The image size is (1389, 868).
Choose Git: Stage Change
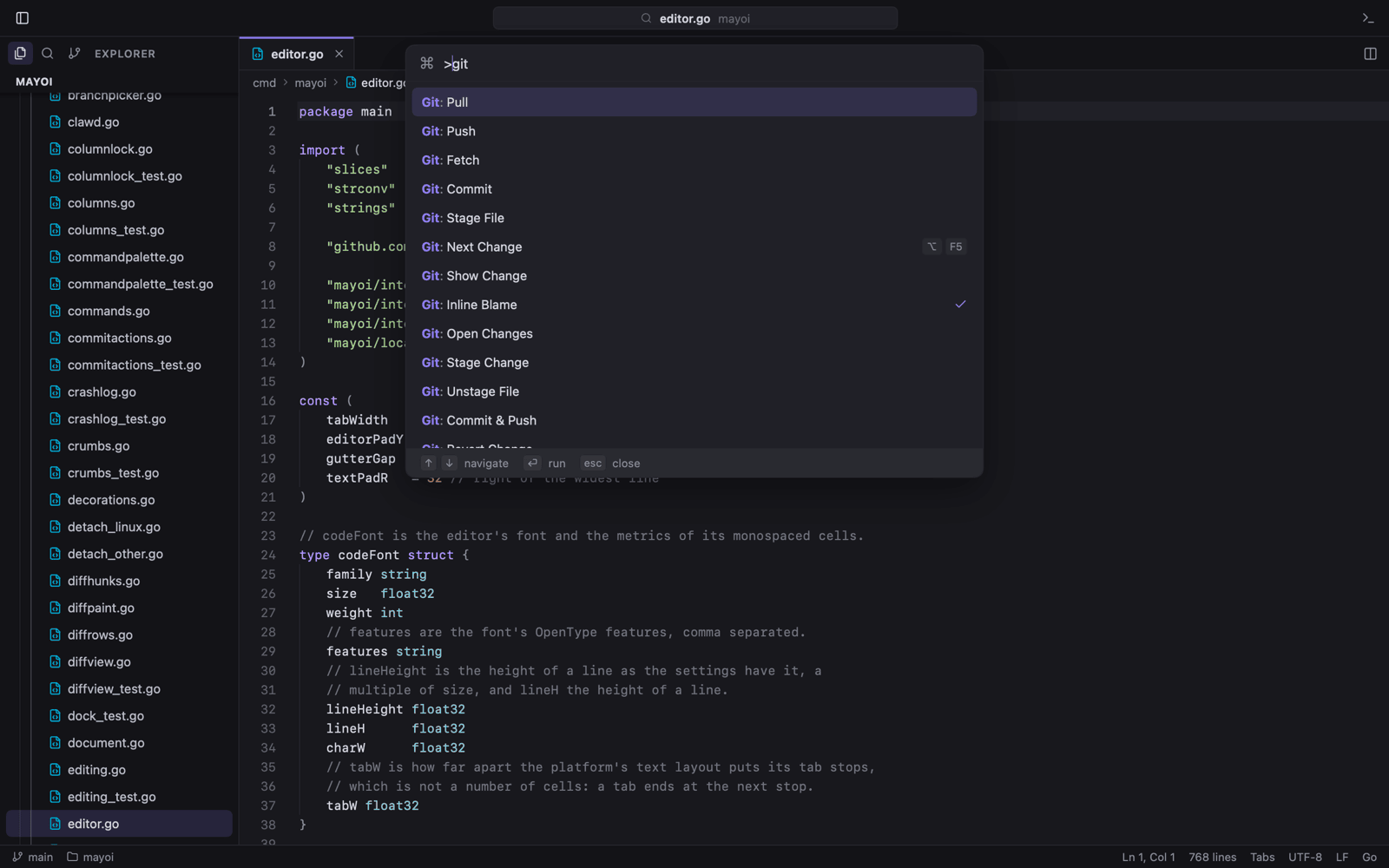coord(694,363)
